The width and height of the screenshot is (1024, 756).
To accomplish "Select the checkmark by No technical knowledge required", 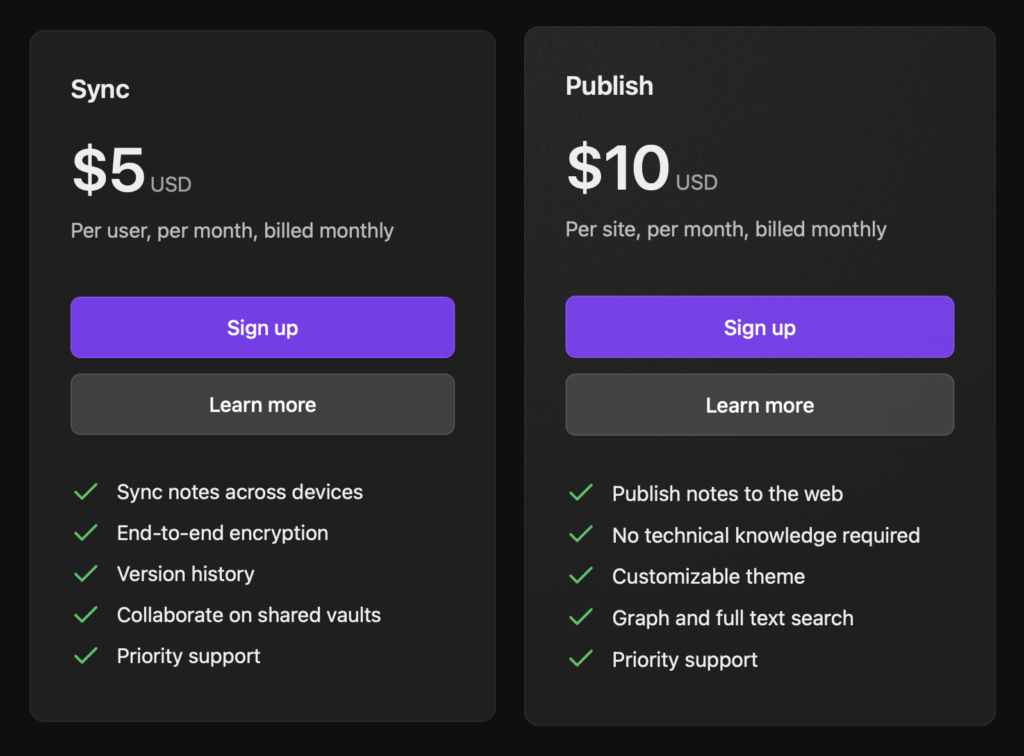I will click(x=581, y=535).
